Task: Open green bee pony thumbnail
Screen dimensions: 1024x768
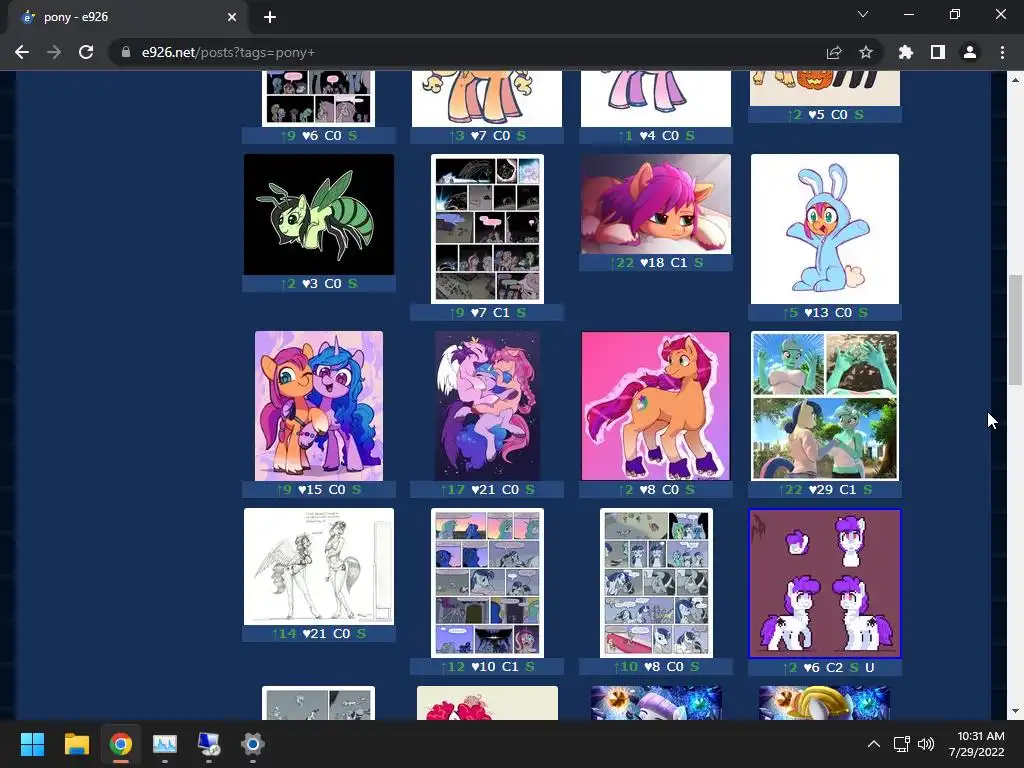Action: click(x=319, y=214)
